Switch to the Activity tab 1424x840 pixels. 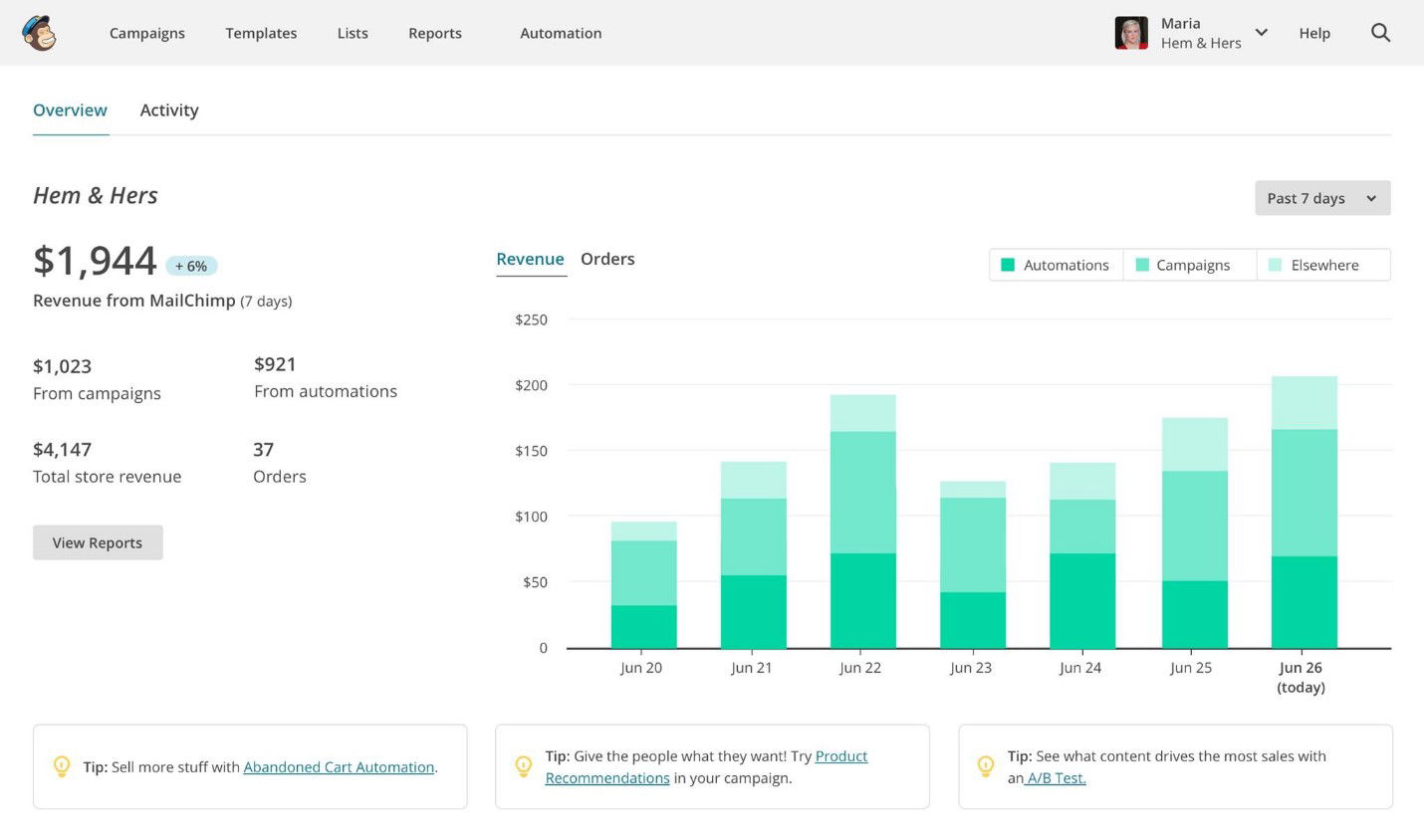click(168, 109)
